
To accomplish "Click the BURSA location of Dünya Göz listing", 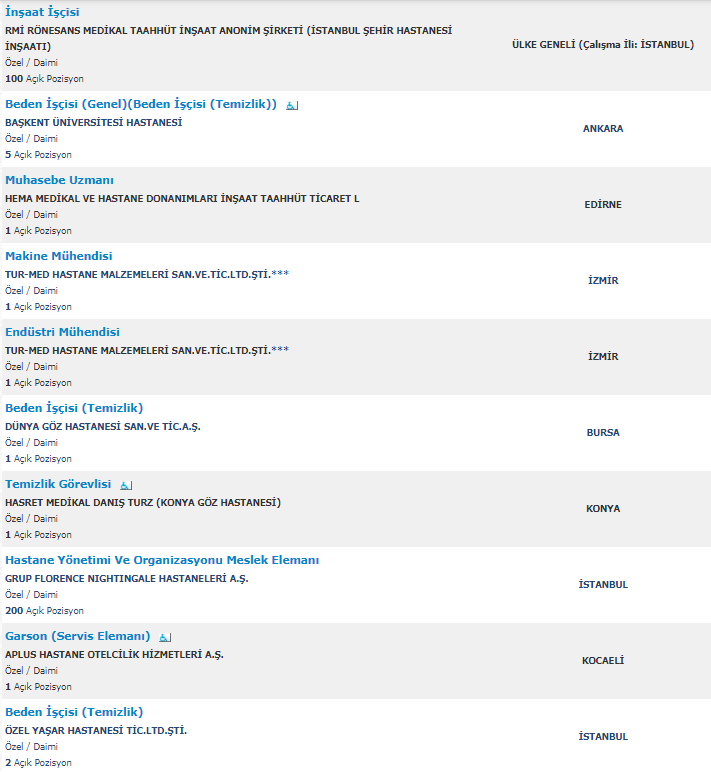I will pyautogui.click(x=603, y=433).
